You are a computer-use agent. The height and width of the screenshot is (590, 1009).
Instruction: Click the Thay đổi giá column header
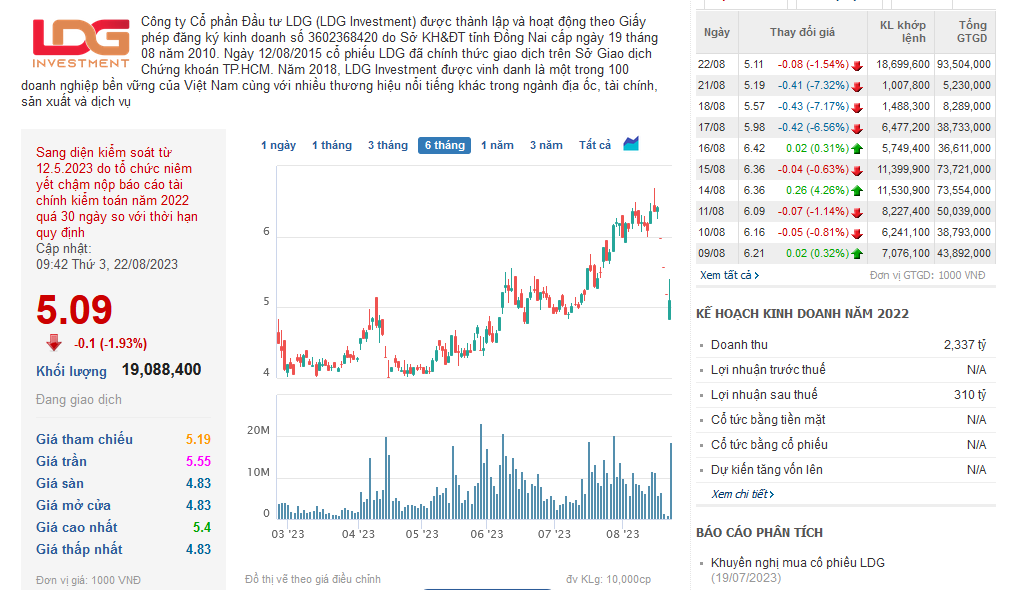802,32
